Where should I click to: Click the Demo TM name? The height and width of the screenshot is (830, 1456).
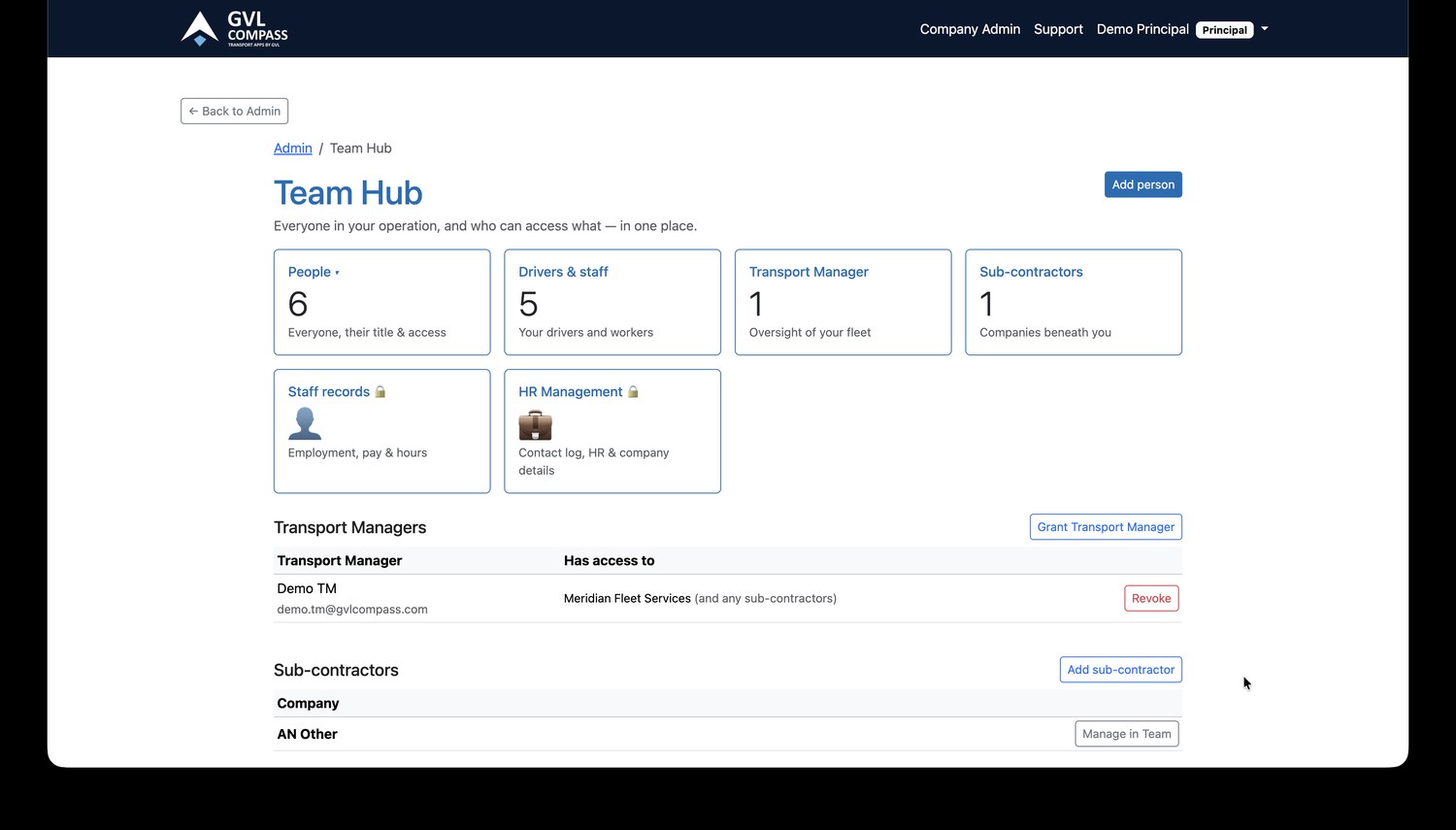tap(307, 588)
